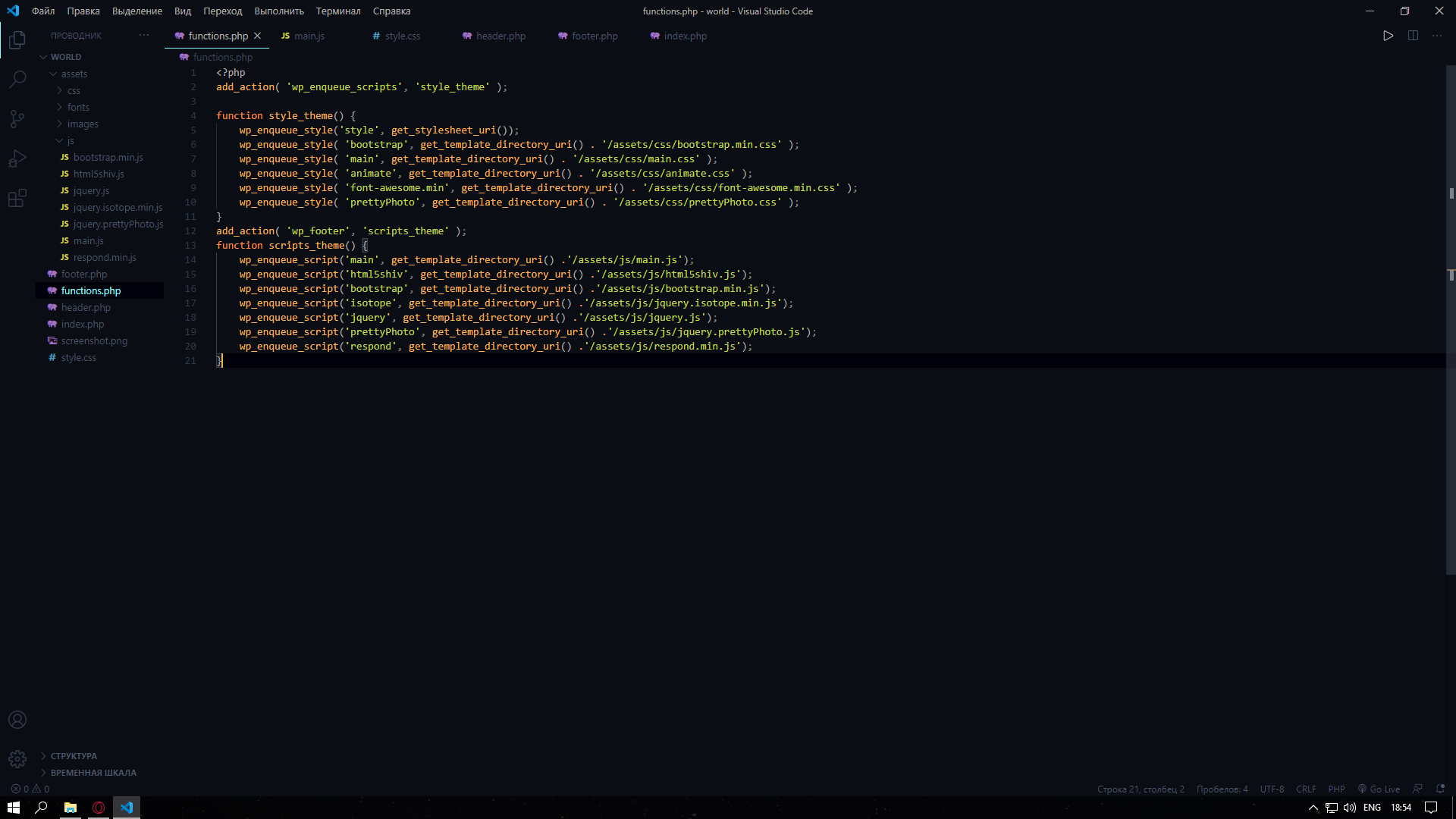Show hidden system tray icons
The height and width of the screenshot is (819, 1456).
(x=1313, y=808)
